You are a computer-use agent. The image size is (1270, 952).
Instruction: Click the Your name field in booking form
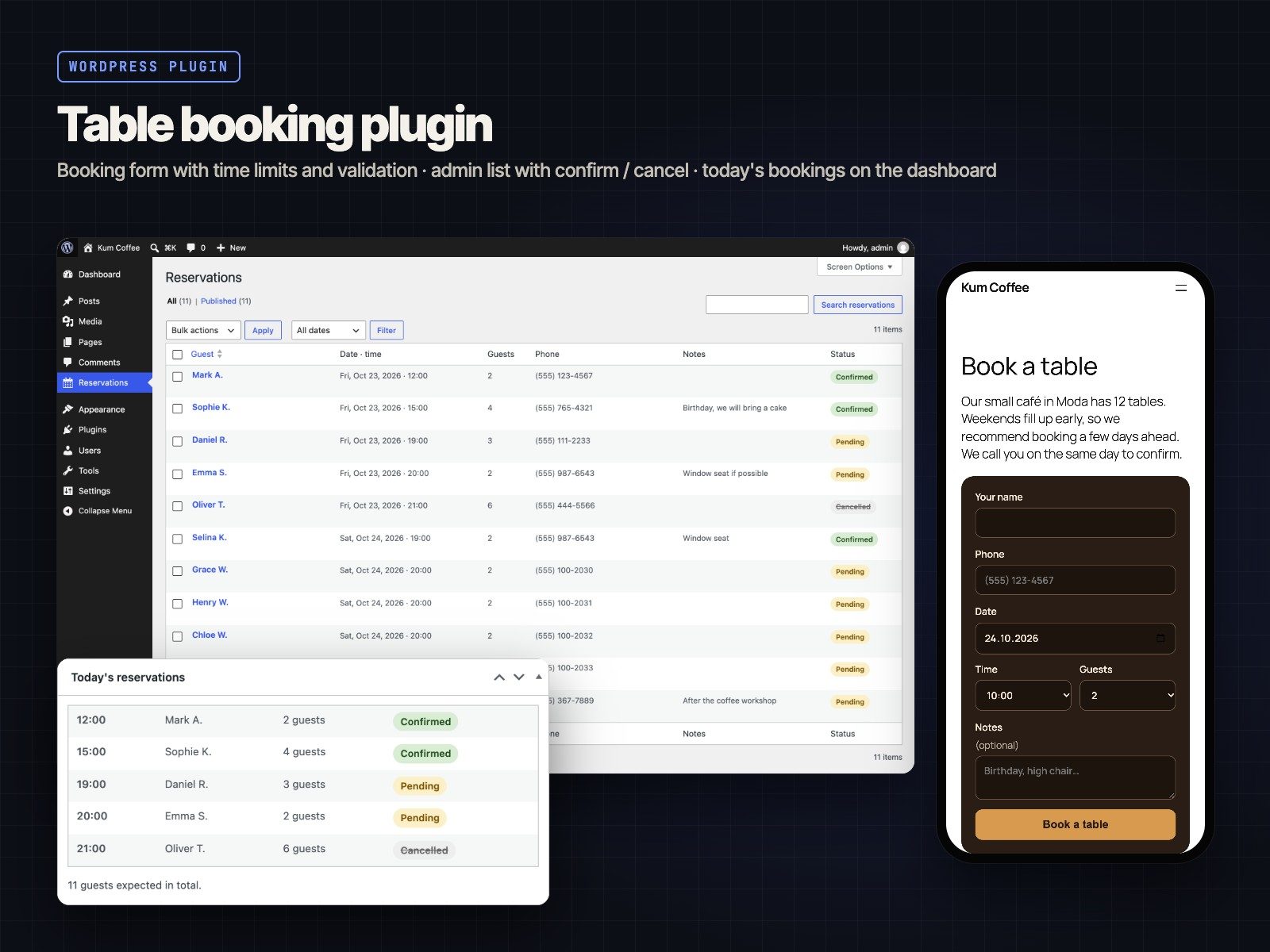click(x=1075, y=523)
